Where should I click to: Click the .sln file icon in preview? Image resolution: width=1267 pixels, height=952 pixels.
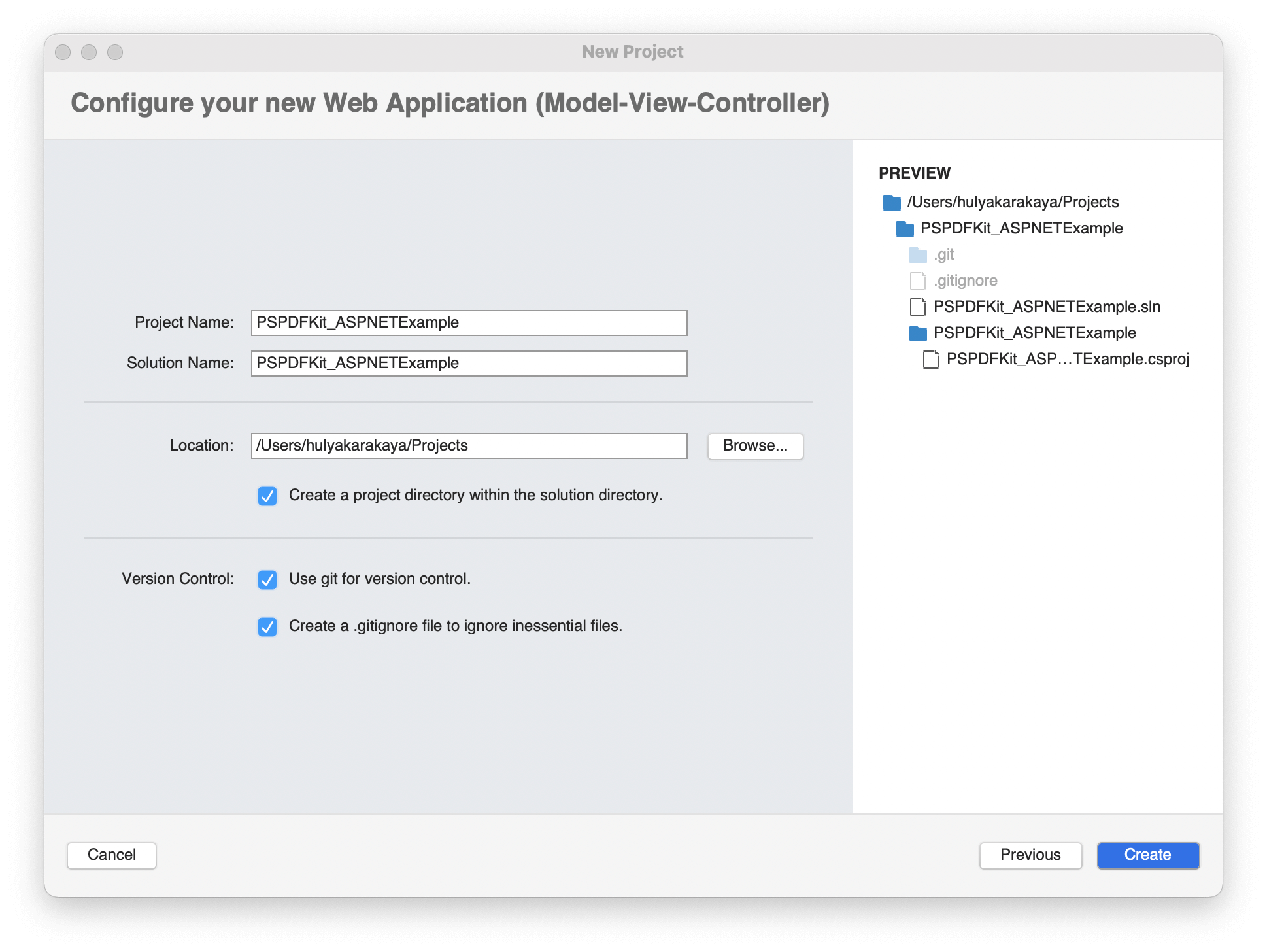click(x=917, y=307)
